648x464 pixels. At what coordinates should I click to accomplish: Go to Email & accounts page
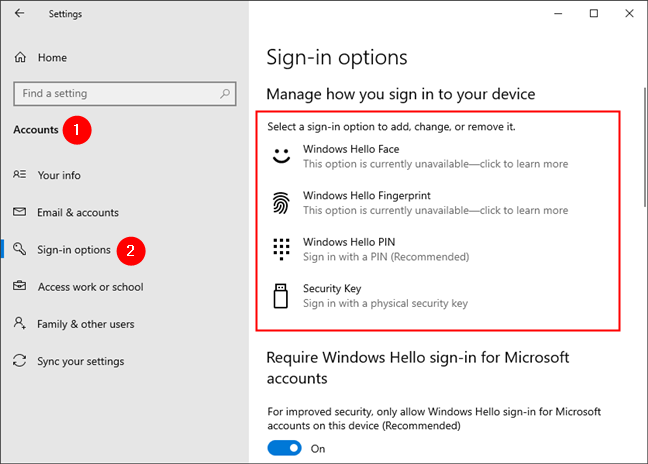[78, 212]
